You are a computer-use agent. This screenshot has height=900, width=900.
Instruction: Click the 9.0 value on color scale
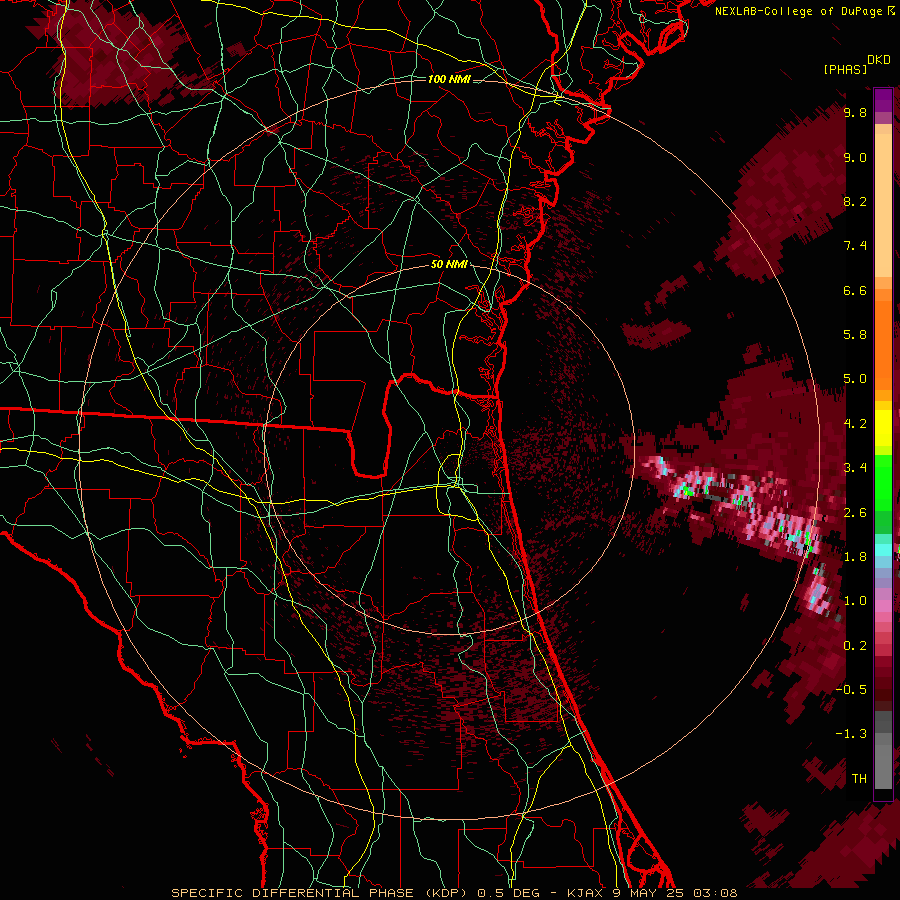click(x=855, y=157)
